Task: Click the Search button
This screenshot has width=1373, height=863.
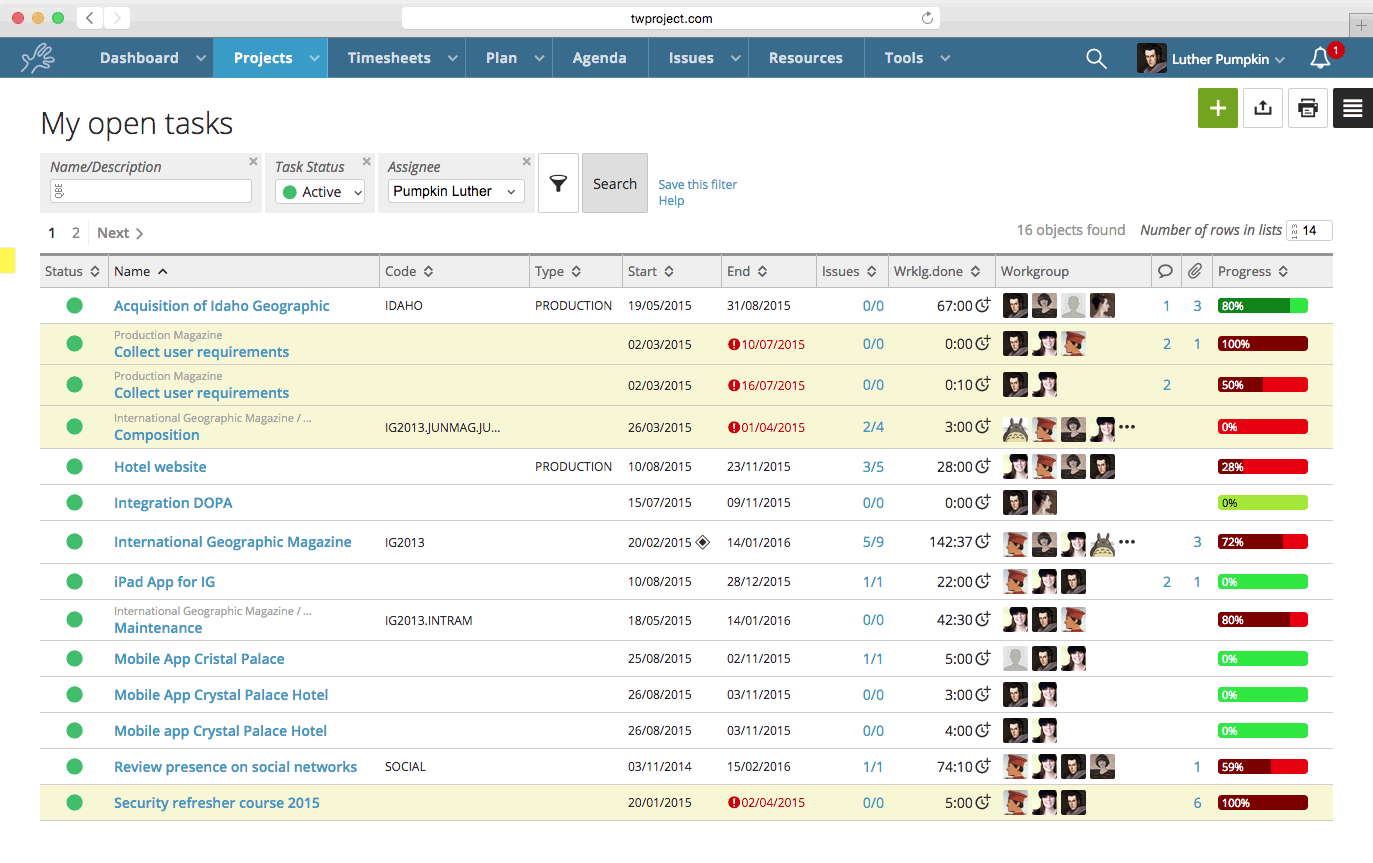Action: click(x=615, y=183)
